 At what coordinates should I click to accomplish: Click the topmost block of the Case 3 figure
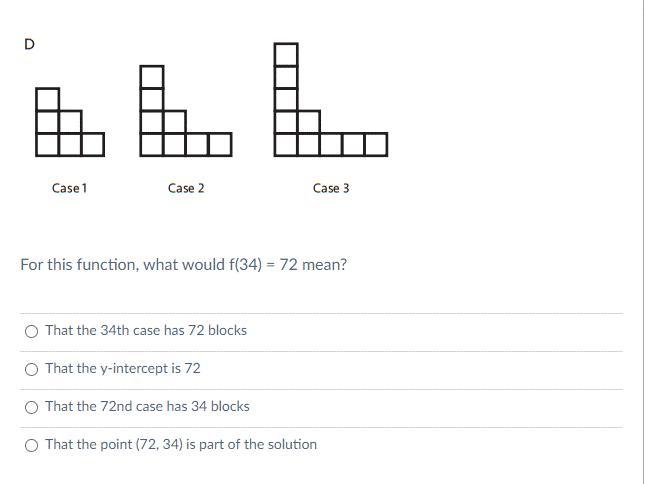coord(286,54)
